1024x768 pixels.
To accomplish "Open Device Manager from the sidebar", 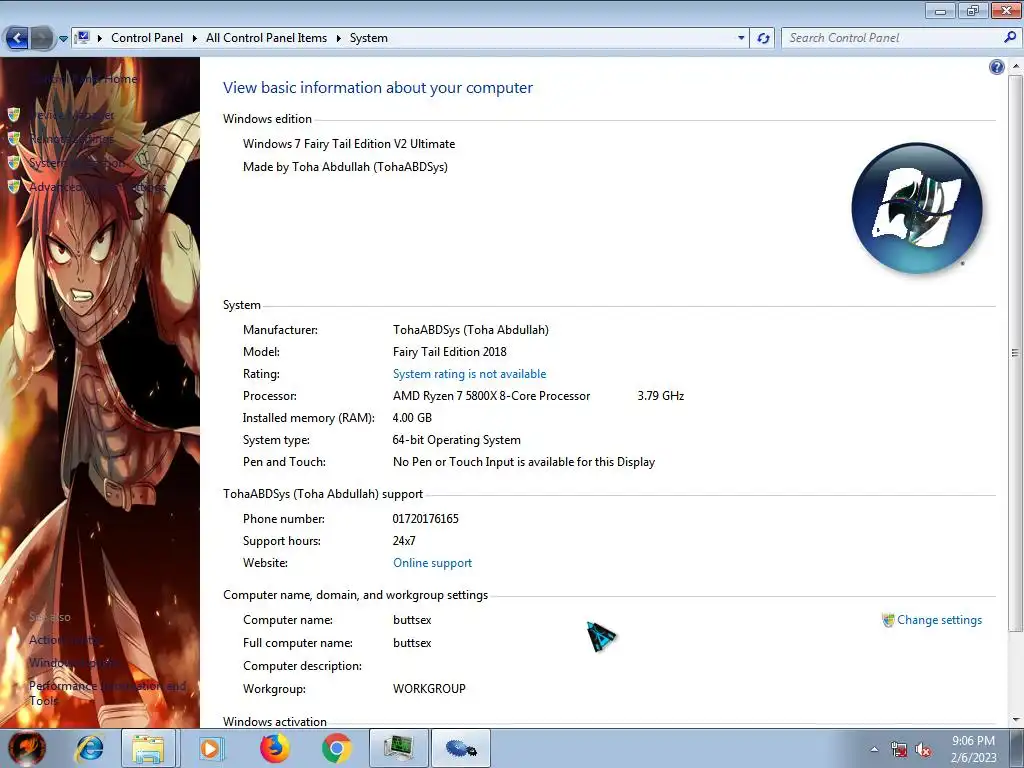I will pyautogui.click(x=72, y=115).
